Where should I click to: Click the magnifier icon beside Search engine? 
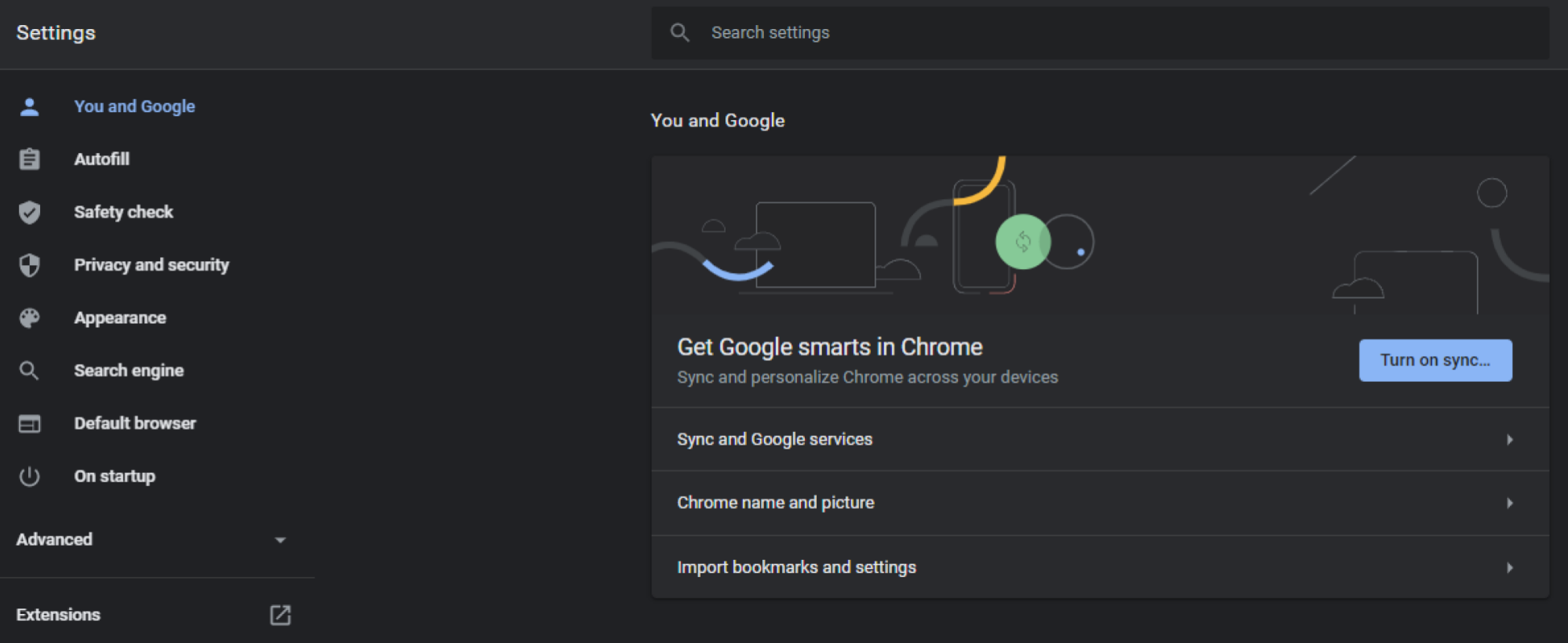29,370
